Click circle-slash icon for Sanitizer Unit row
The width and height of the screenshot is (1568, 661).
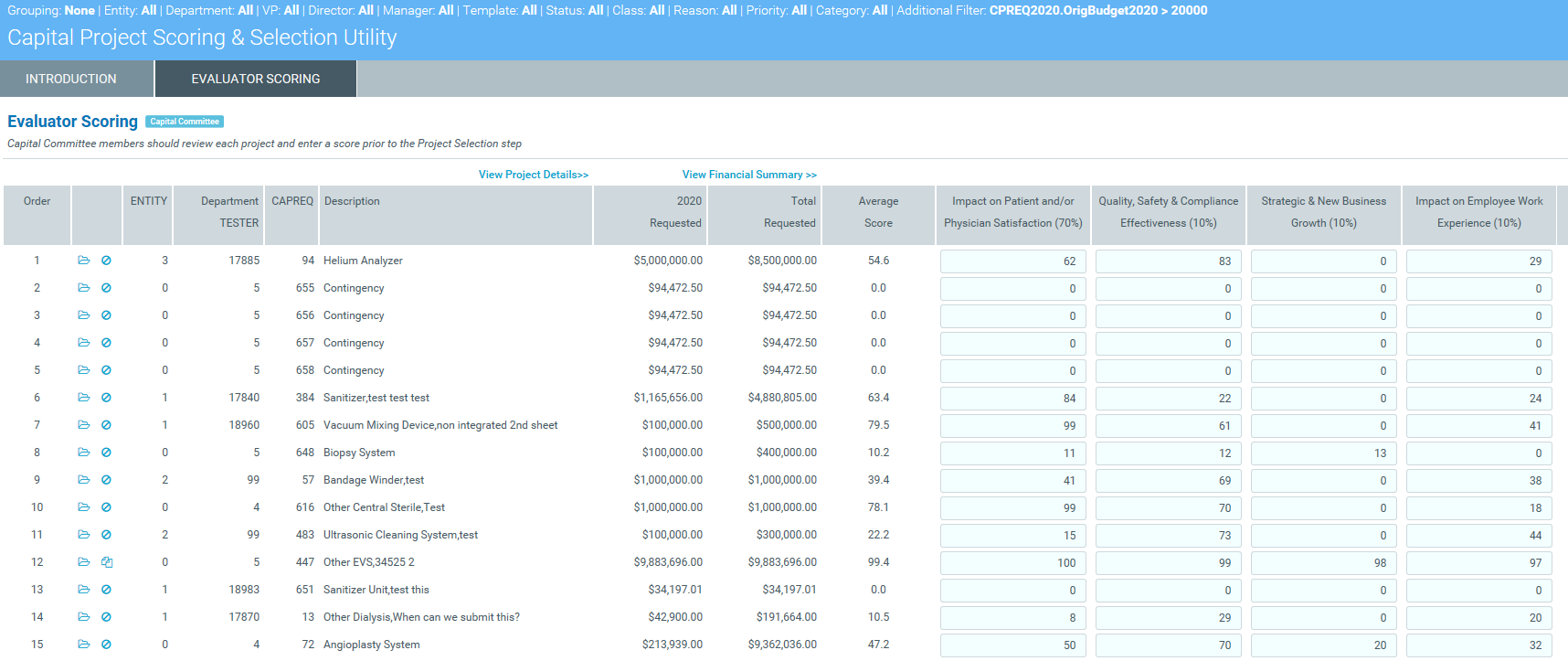106,590
